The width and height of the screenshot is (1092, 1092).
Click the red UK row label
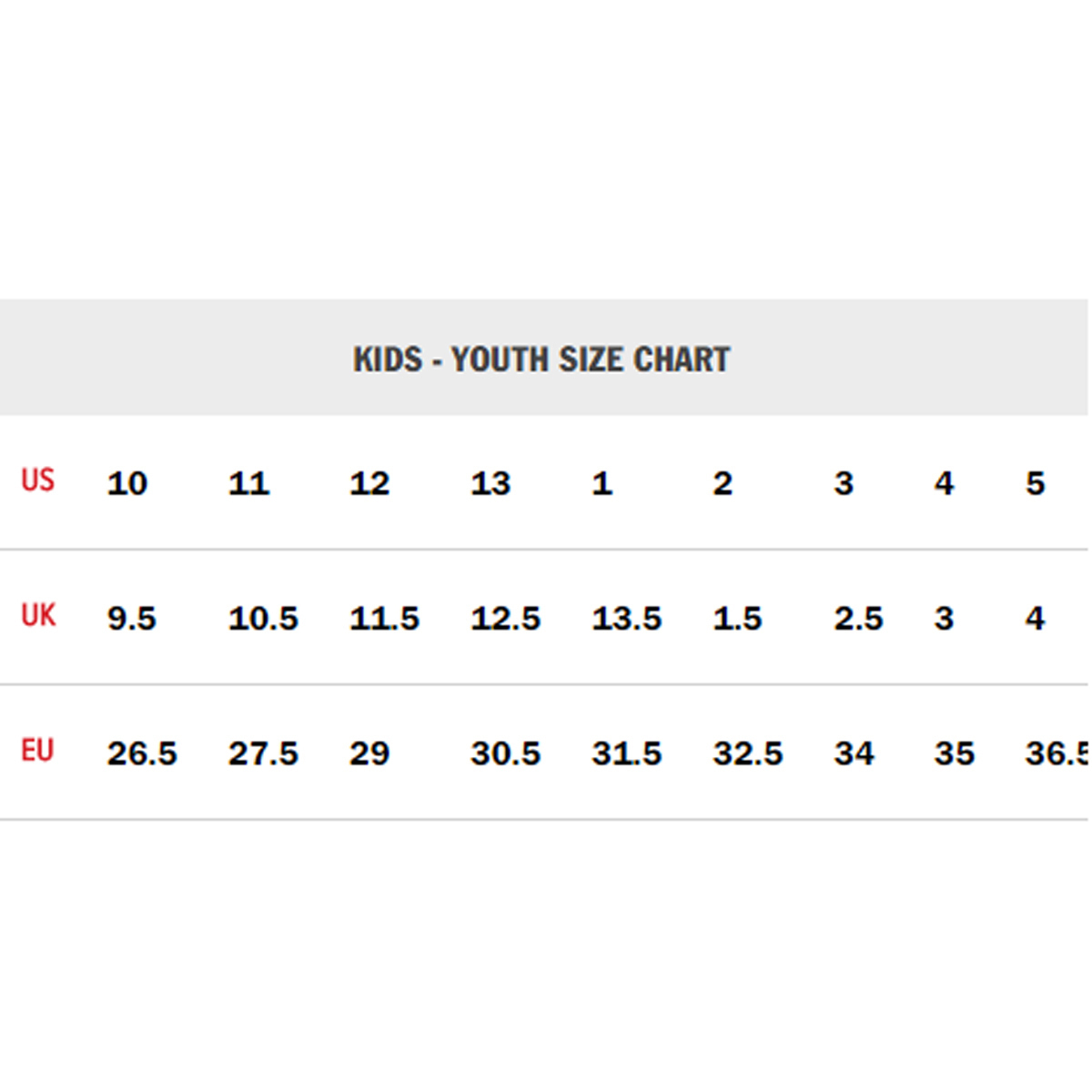[38, 616]
